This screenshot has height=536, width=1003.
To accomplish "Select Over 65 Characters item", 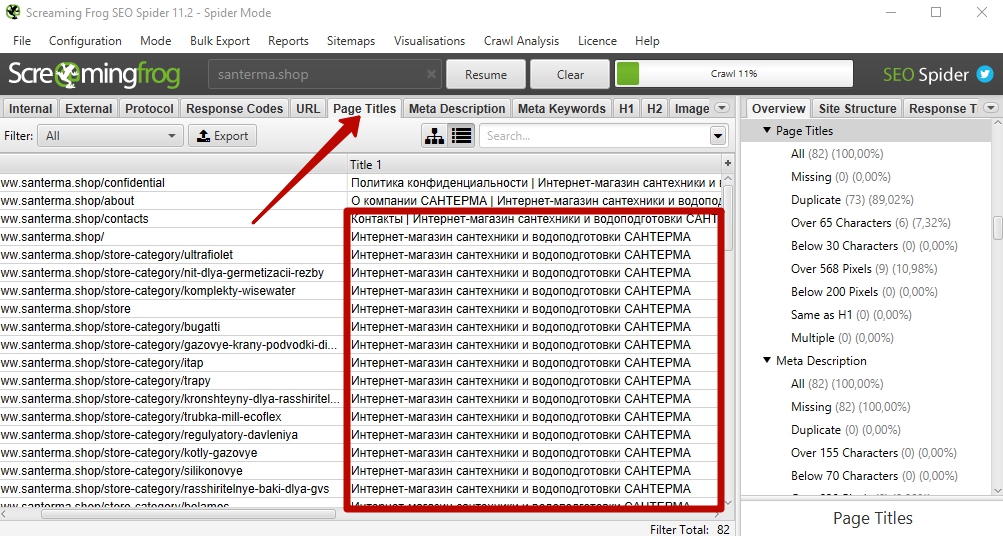I will point(871,223).
